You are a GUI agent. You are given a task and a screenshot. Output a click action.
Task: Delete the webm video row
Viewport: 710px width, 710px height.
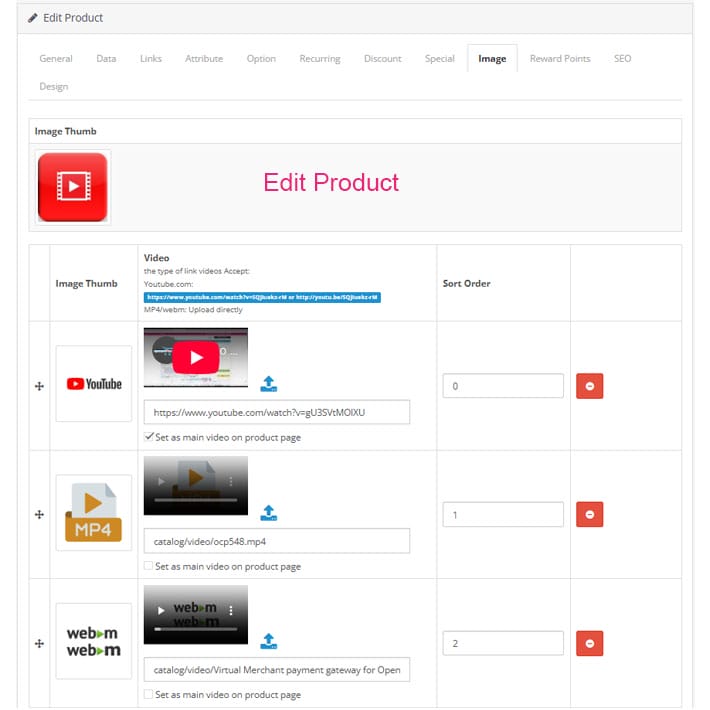589,643
